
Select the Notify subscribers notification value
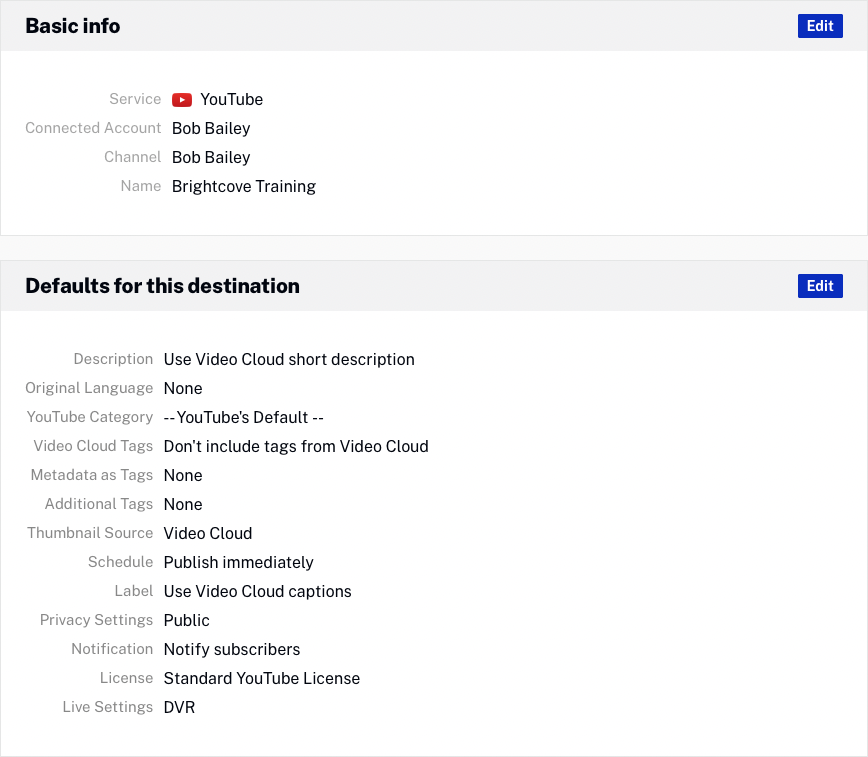pos(232,649)
